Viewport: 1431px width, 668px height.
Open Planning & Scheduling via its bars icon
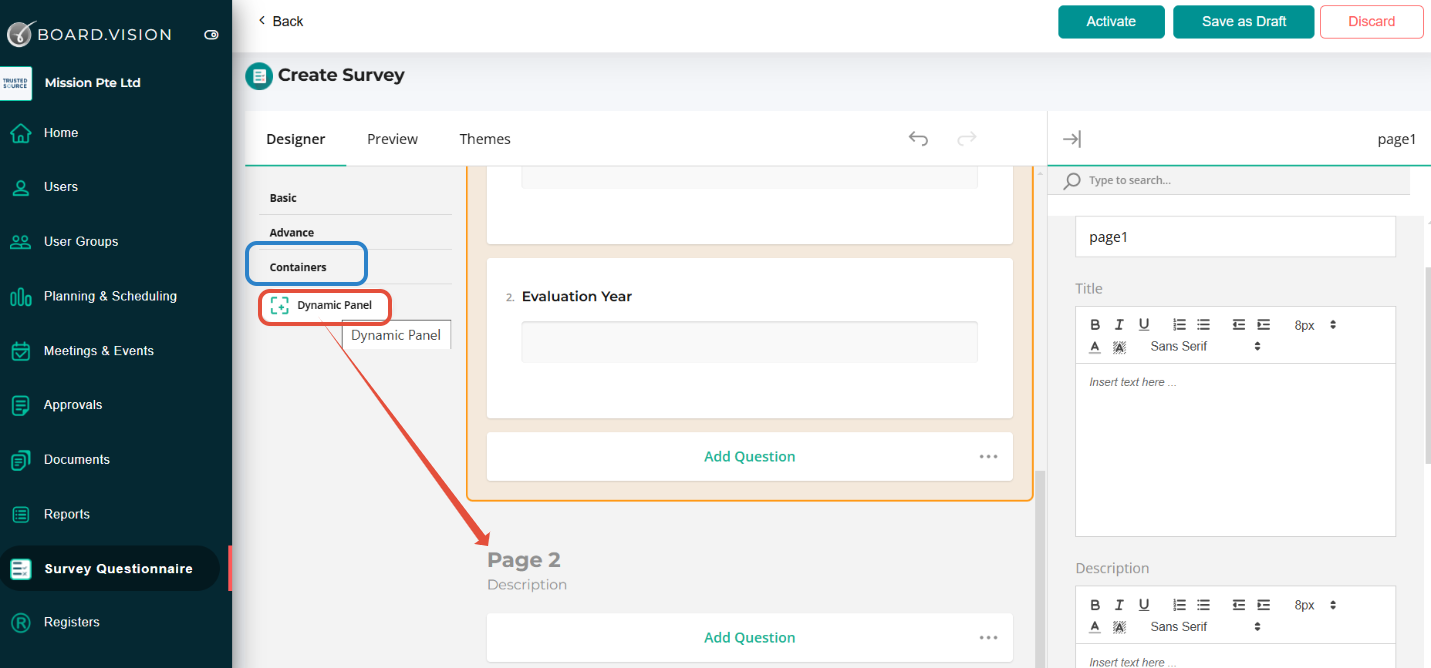(x=20, y=297)
